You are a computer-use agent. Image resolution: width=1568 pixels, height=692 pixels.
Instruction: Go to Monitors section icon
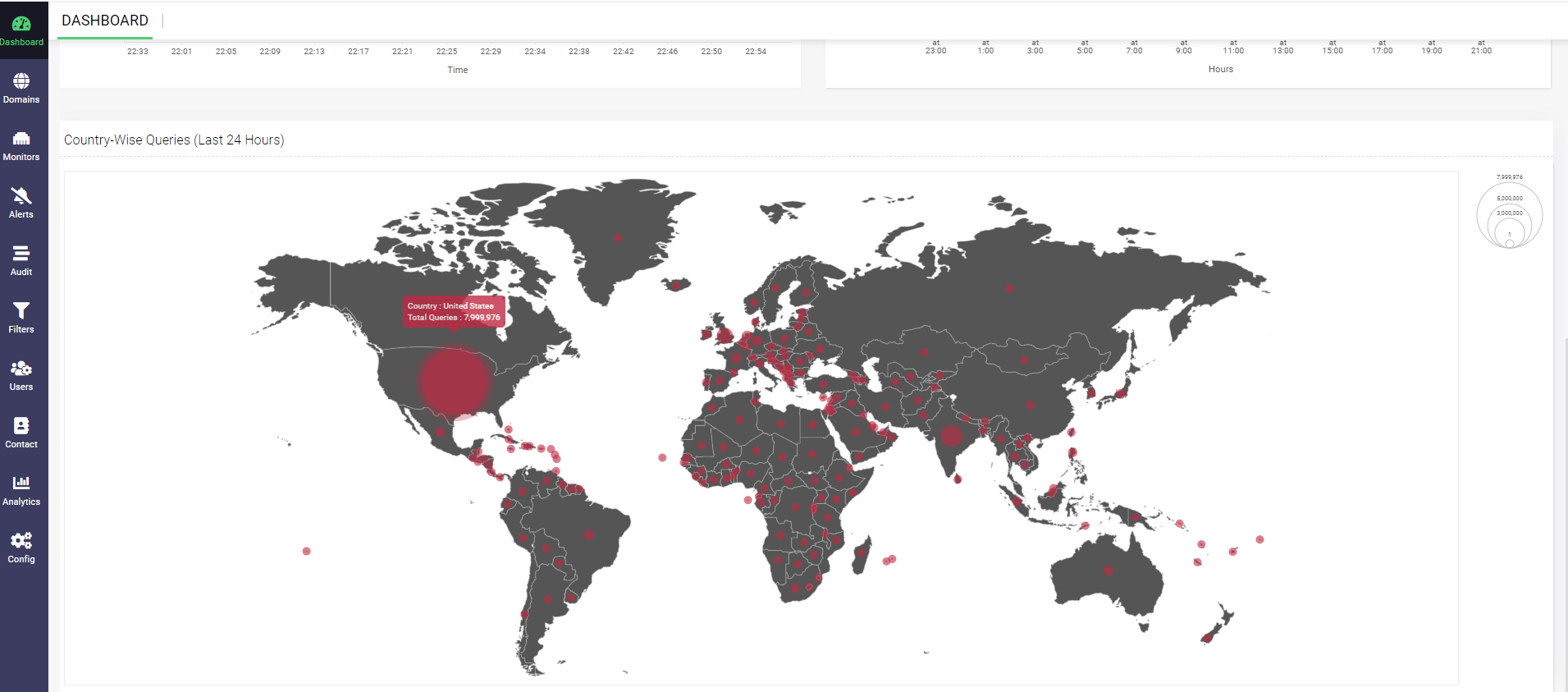[x=21, y=139]
